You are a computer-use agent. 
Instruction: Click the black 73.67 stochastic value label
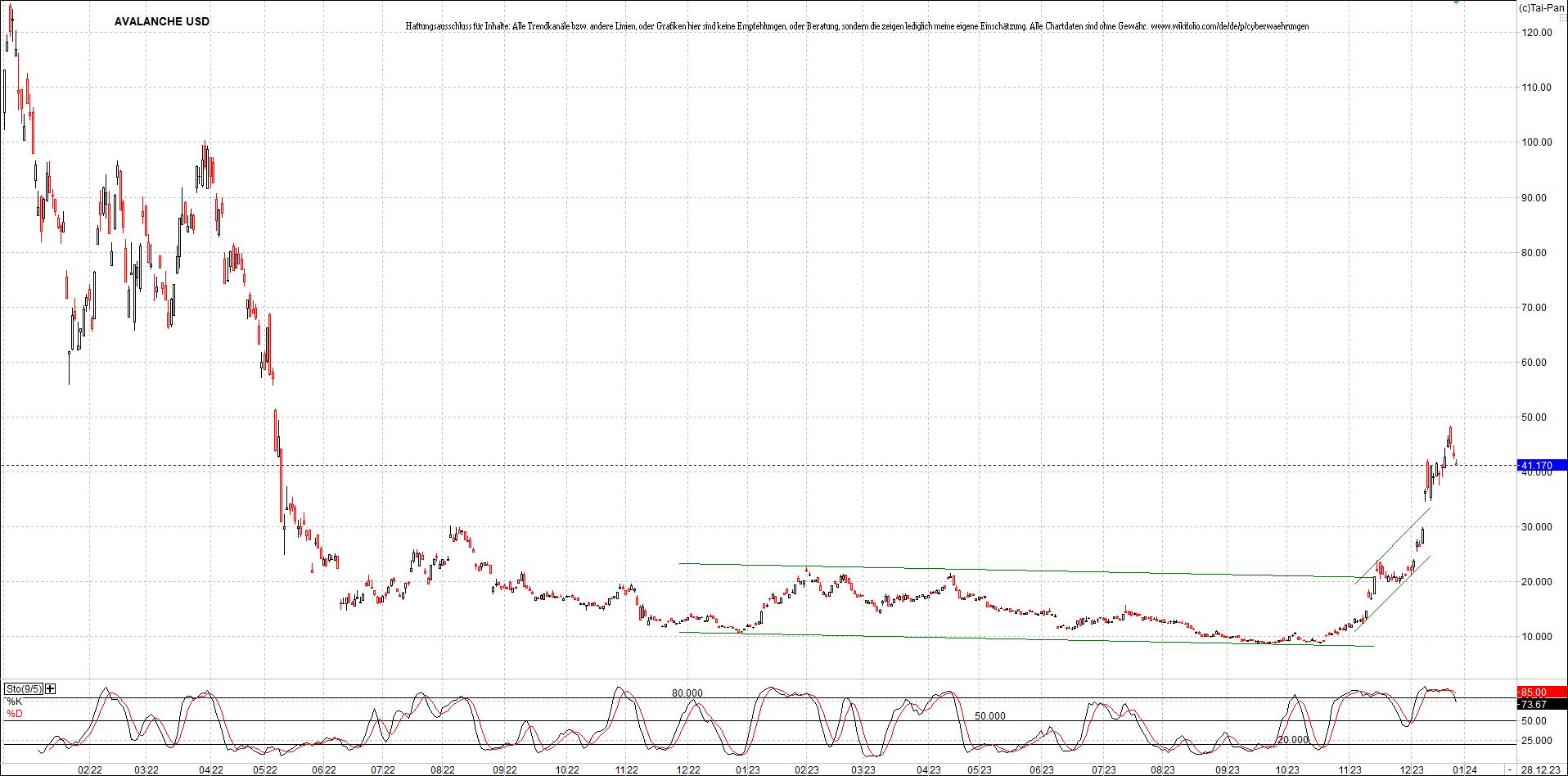click(x=1534, y=704)
